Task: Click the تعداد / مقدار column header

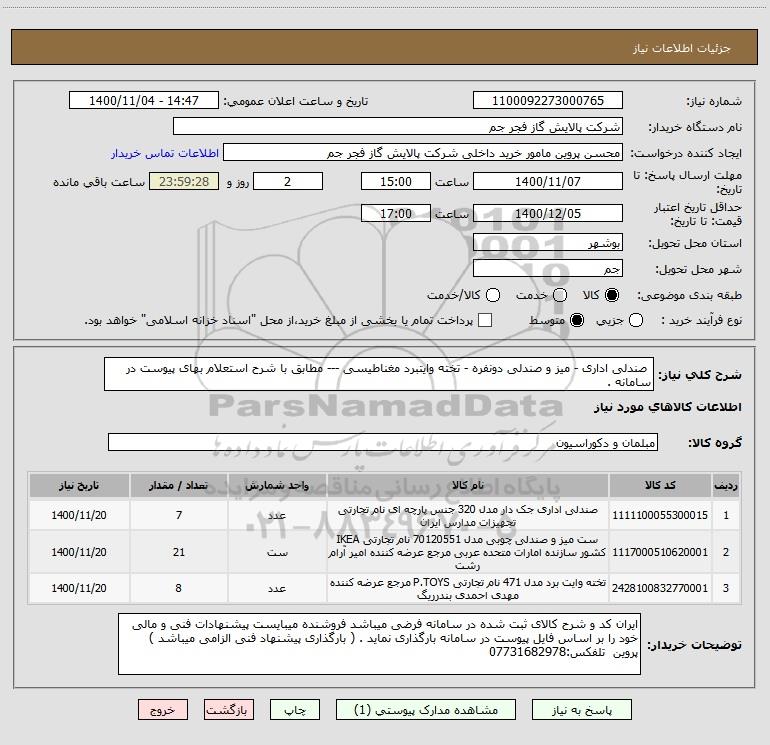Action: (179, 485)
